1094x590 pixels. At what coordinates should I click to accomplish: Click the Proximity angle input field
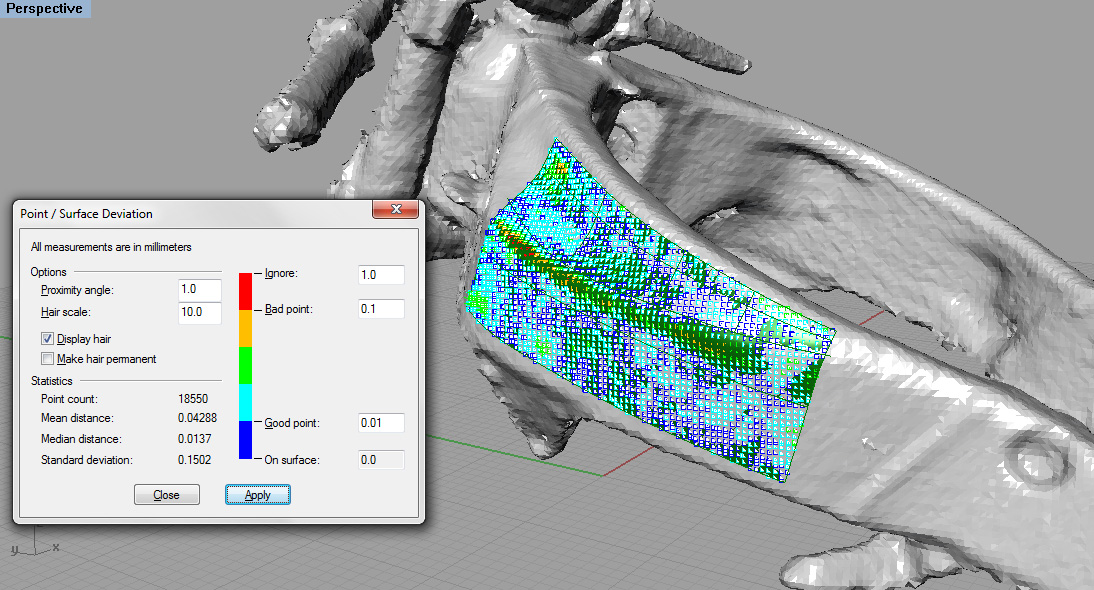click(x=199, y=289)
